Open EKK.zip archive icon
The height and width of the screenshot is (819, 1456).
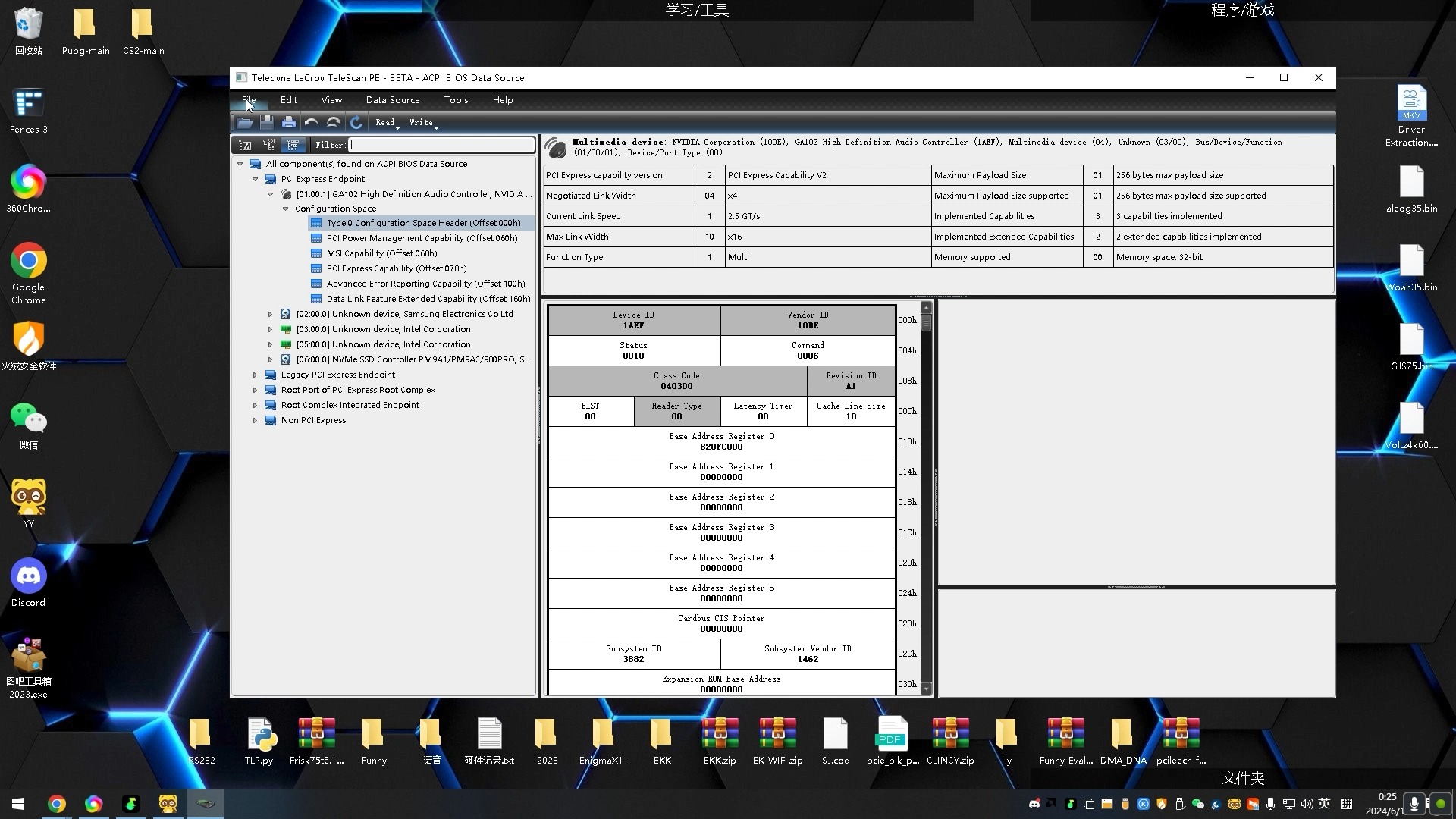tap(720, 741)
